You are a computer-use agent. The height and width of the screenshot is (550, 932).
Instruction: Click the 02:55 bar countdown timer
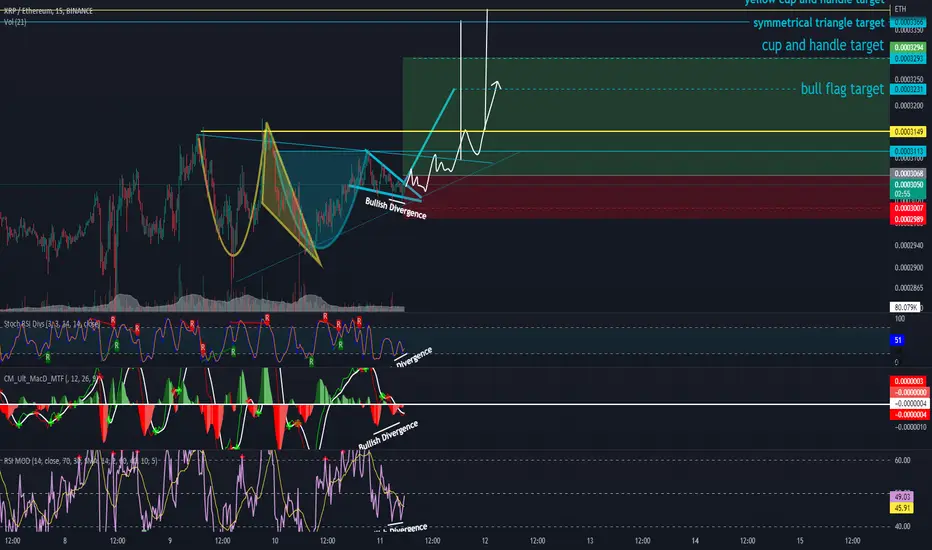[902, 194]
